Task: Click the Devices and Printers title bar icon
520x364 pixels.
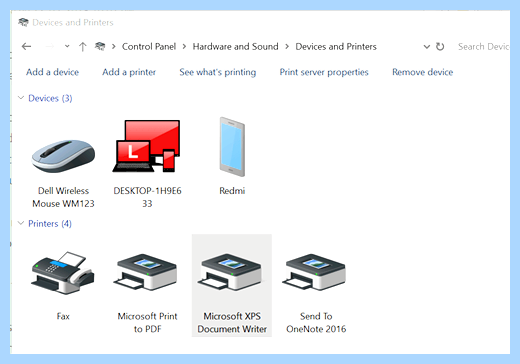Action: pos(23,22)
